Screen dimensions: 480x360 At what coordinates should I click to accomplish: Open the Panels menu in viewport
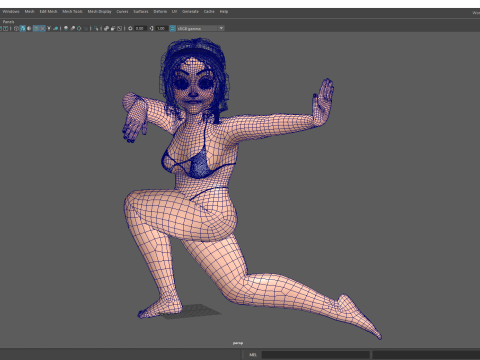[x=8, y=22]
